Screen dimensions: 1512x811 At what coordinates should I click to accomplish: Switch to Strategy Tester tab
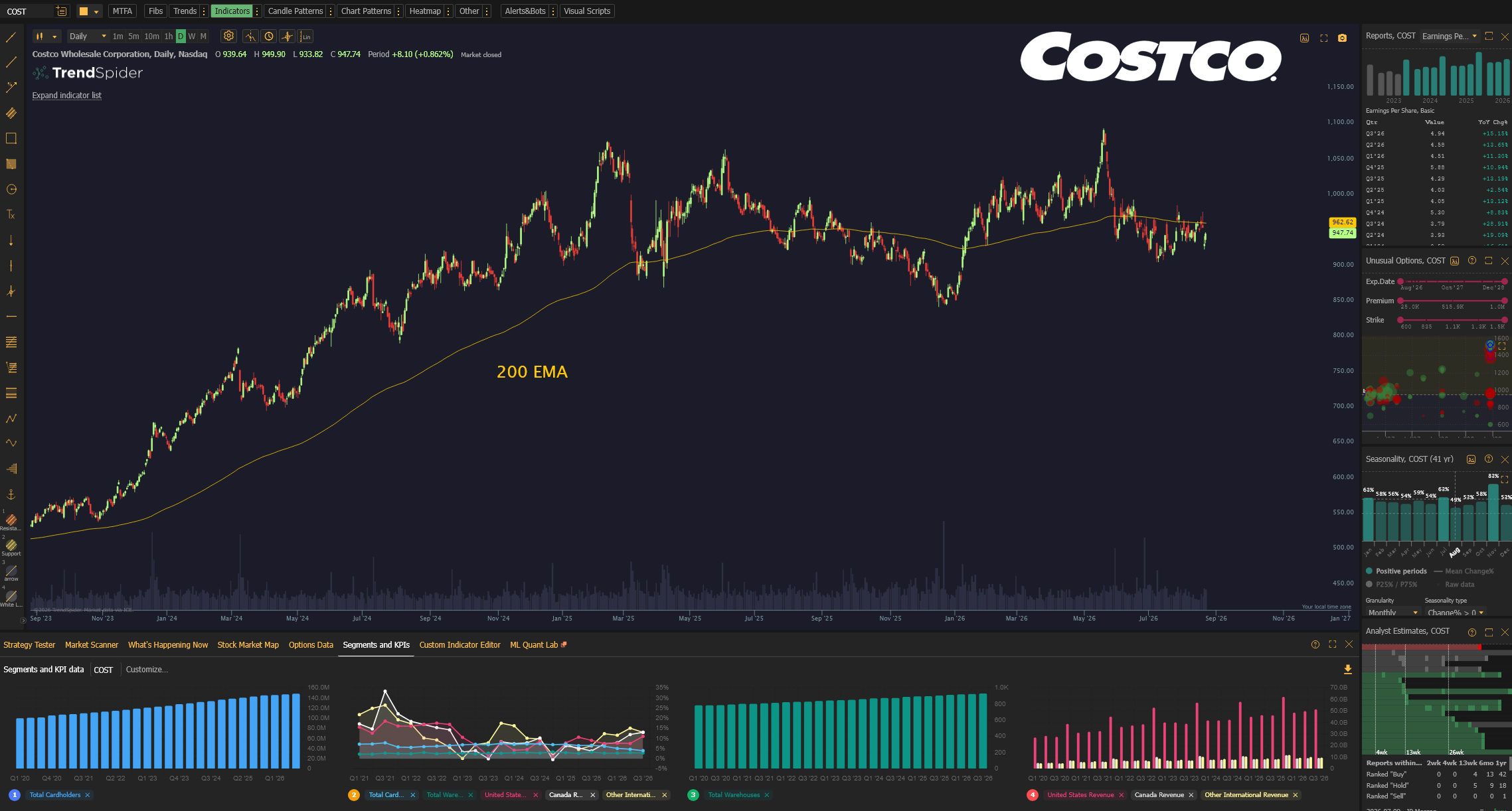29,645
